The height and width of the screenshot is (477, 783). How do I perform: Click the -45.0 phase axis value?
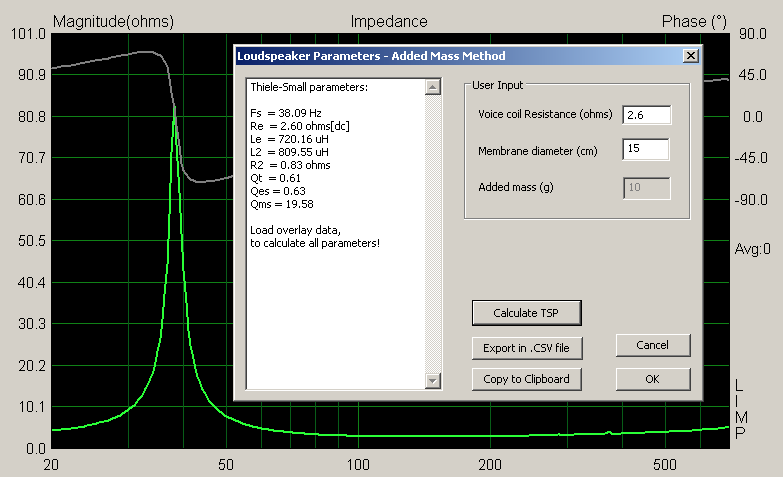click(x=751, y=158)
